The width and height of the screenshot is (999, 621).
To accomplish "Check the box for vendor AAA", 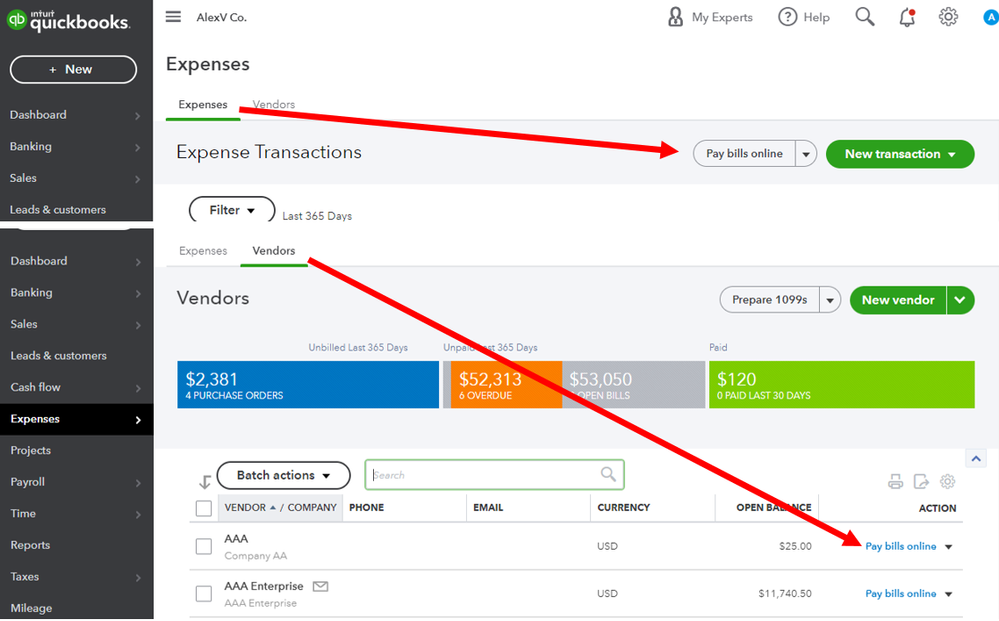I will pyautogui.click(x=204, y=546).
